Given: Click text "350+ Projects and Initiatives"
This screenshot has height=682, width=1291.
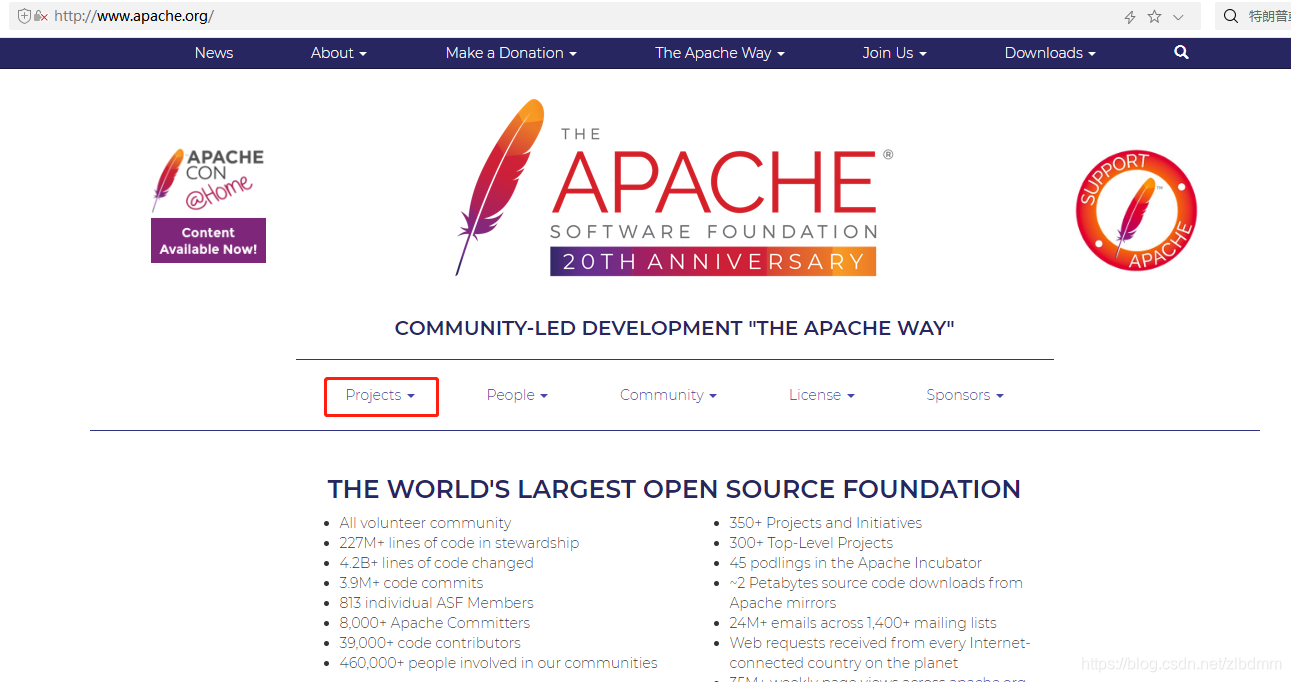Looking at the screenshot, I should click(x=825, y=523).
